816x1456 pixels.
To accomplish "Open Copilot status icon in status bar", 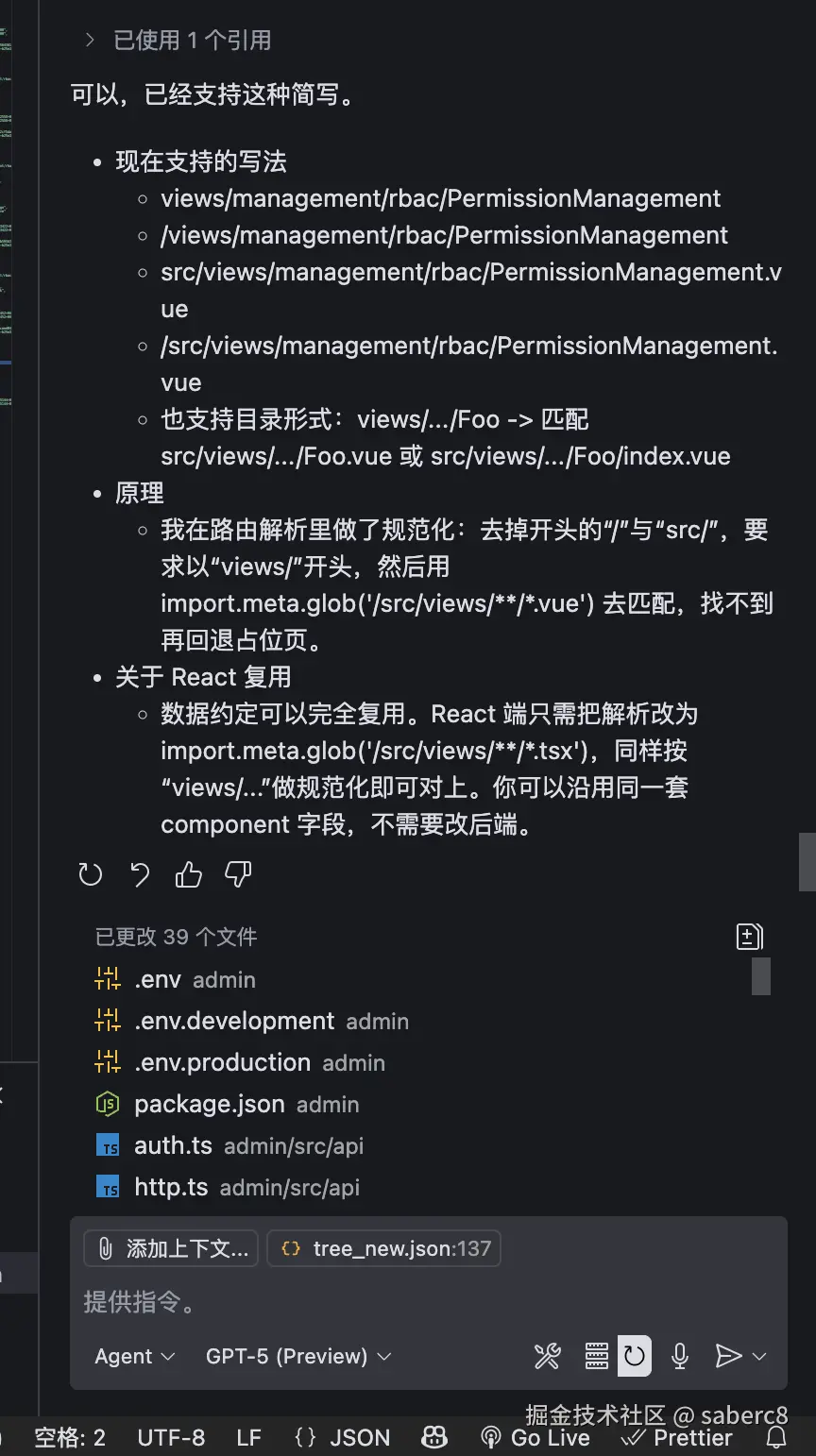I will (434, 1437).
